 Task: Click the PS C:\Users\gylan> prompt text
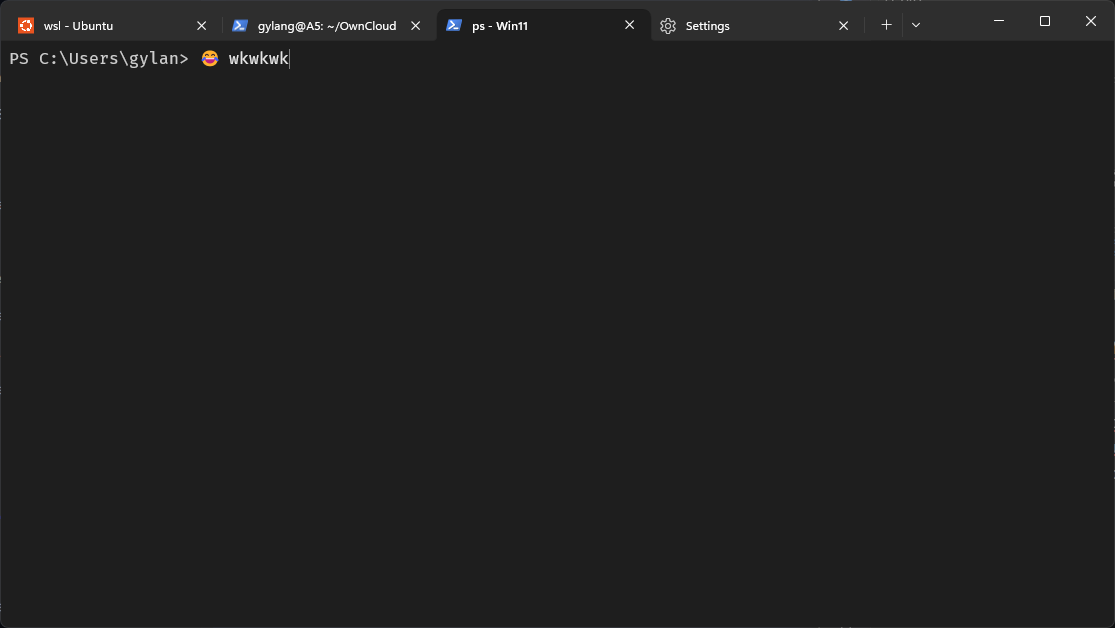98,59
